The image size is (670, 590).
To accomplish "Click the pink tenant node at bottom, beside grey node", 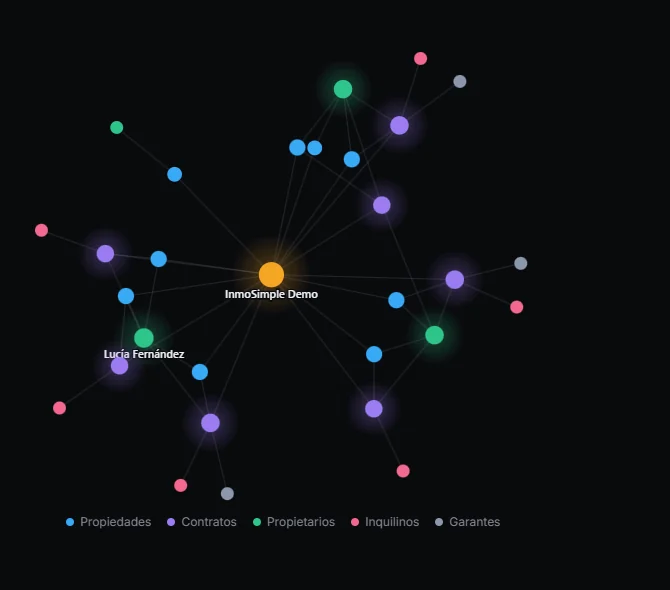I will 180,485.
